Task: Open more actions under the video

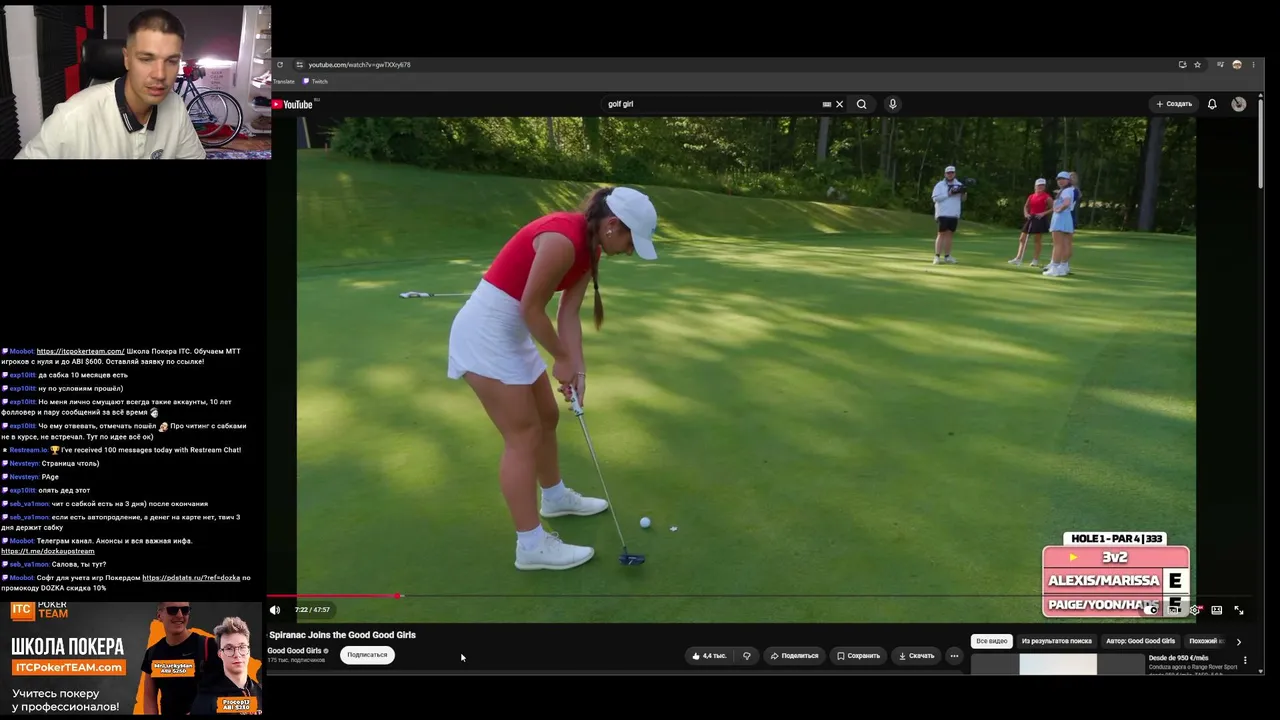Action: [954, 656]
